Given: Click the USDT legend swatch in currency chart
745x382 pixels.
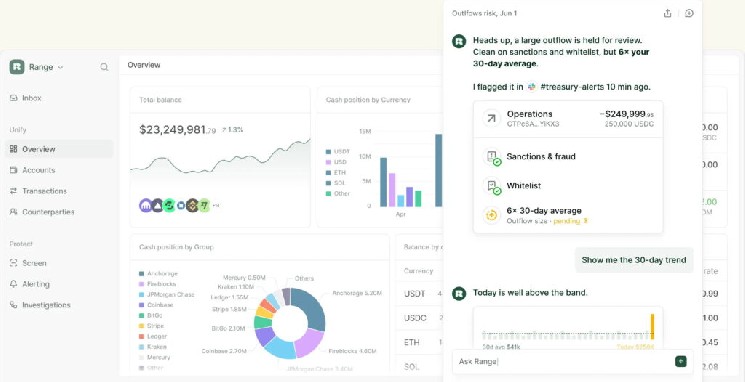Looking at the screenshot, I should [328, 152].
